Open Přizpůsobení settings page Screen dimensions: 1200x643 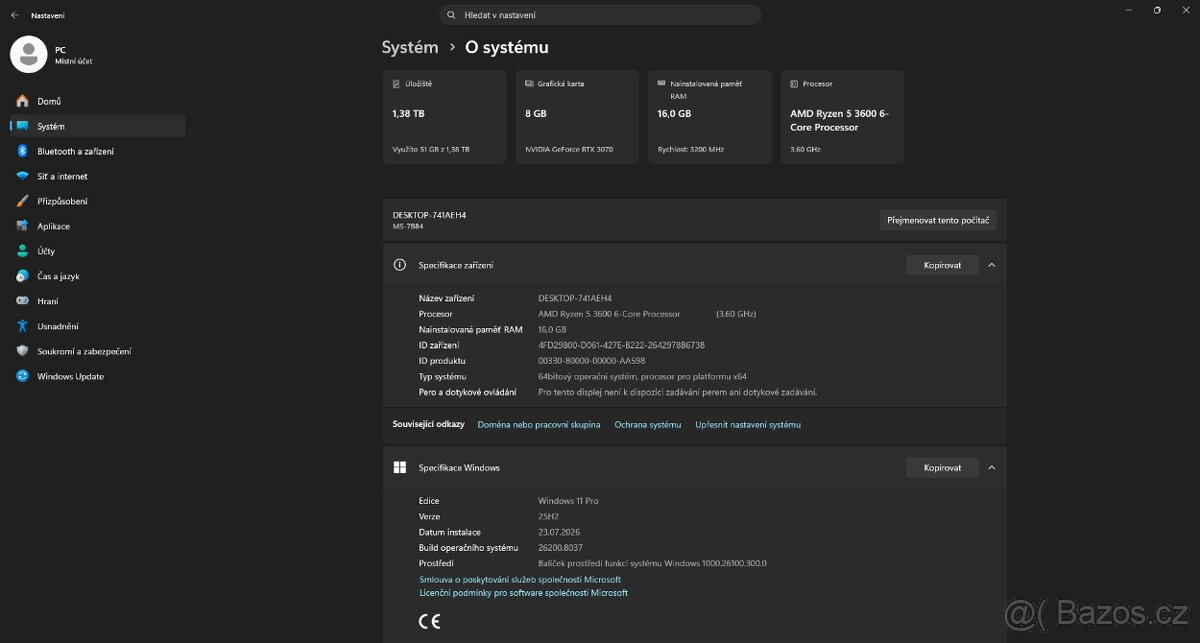[x=97, y=201]
